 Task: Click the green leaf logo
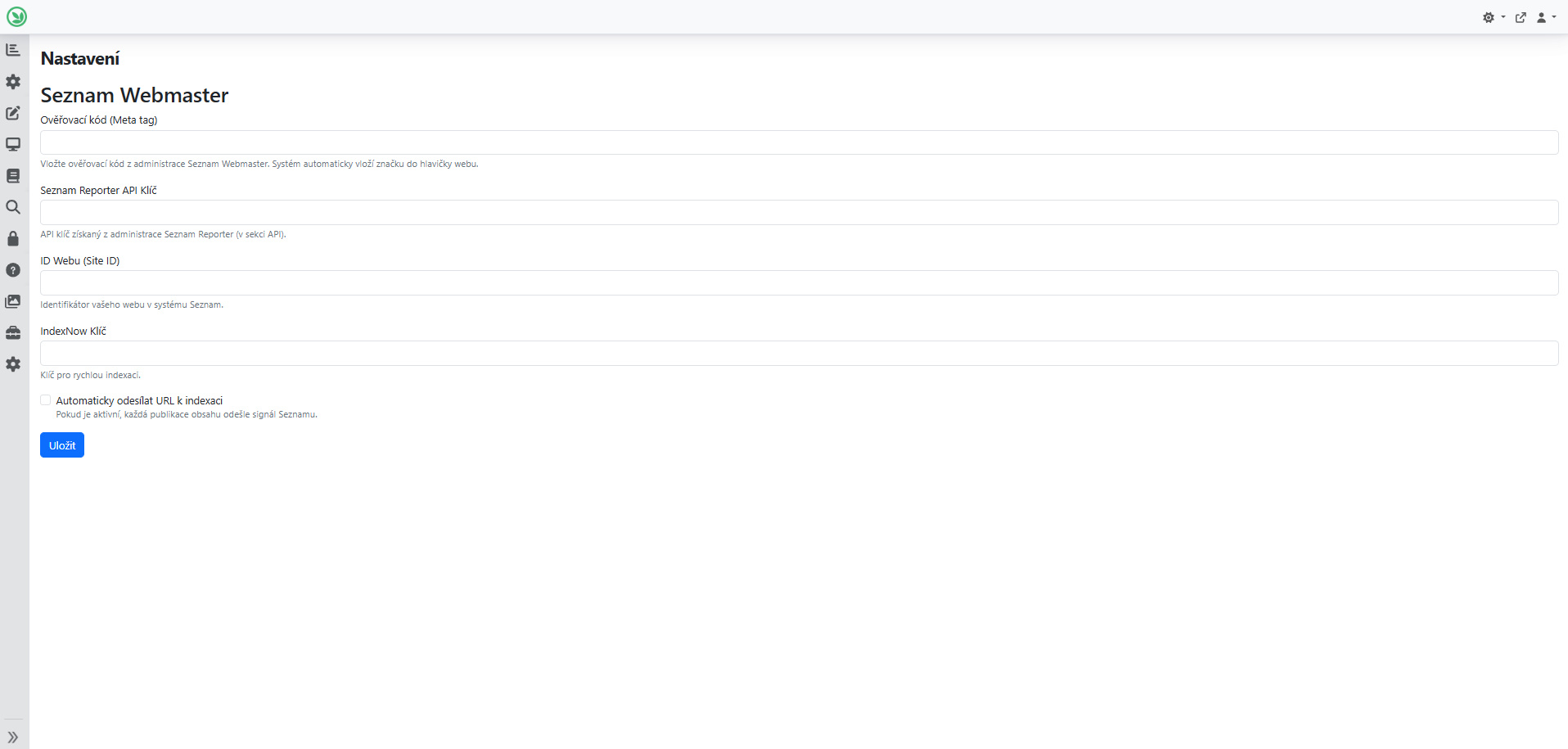16,16
